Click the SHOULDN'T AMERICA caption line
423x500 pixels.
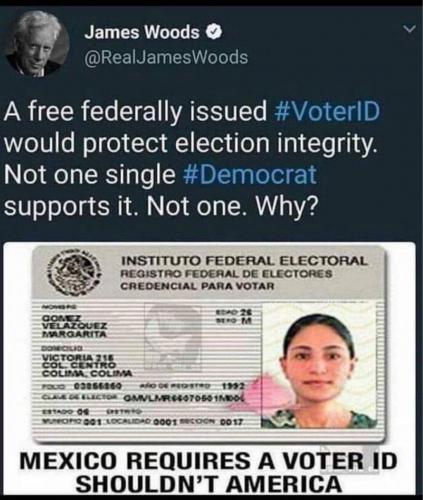tap(209, 483)
